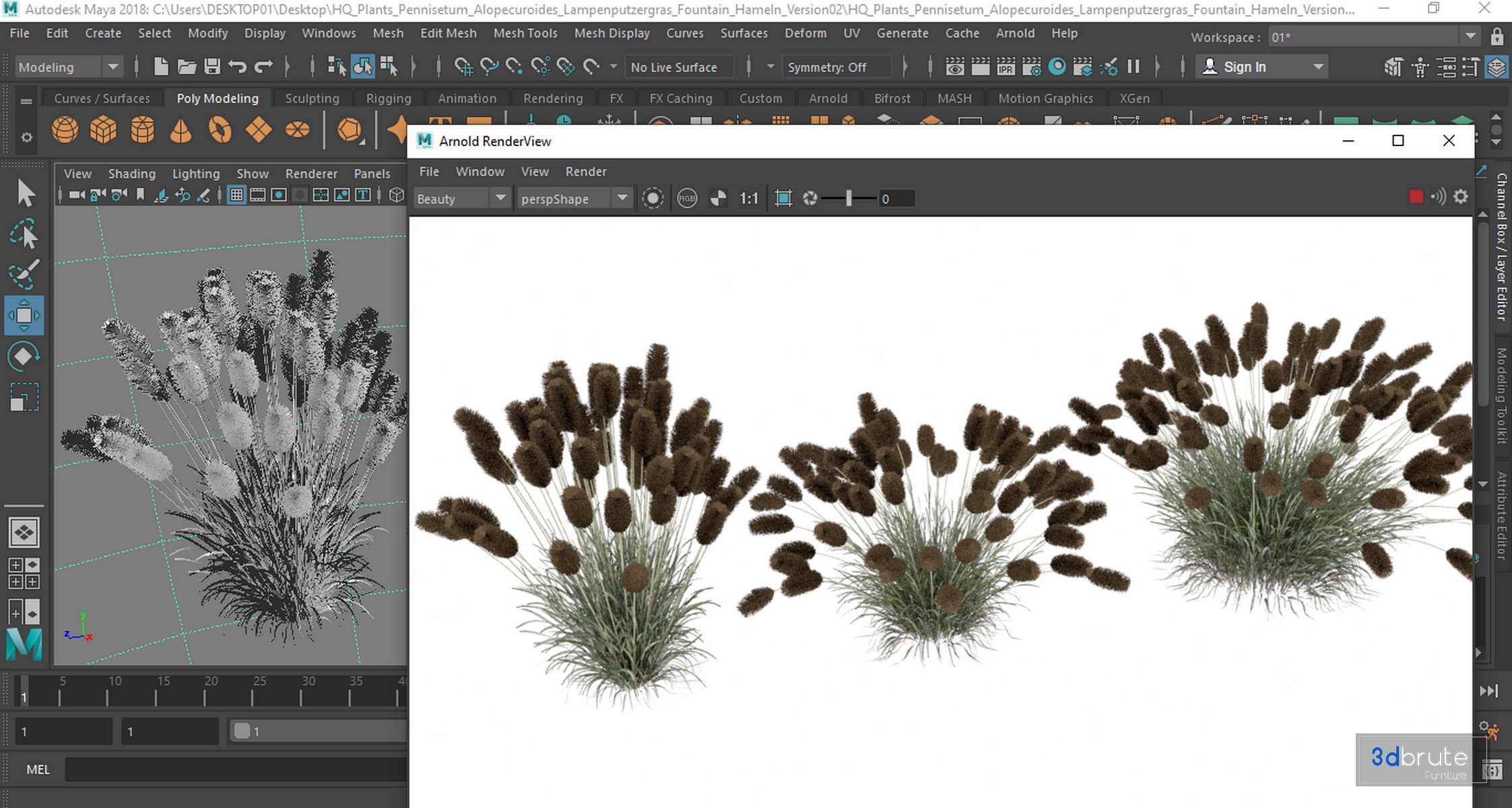Choose the Lasso select tool
Viewport: 1512px width, 808px height.
[24, 234]
